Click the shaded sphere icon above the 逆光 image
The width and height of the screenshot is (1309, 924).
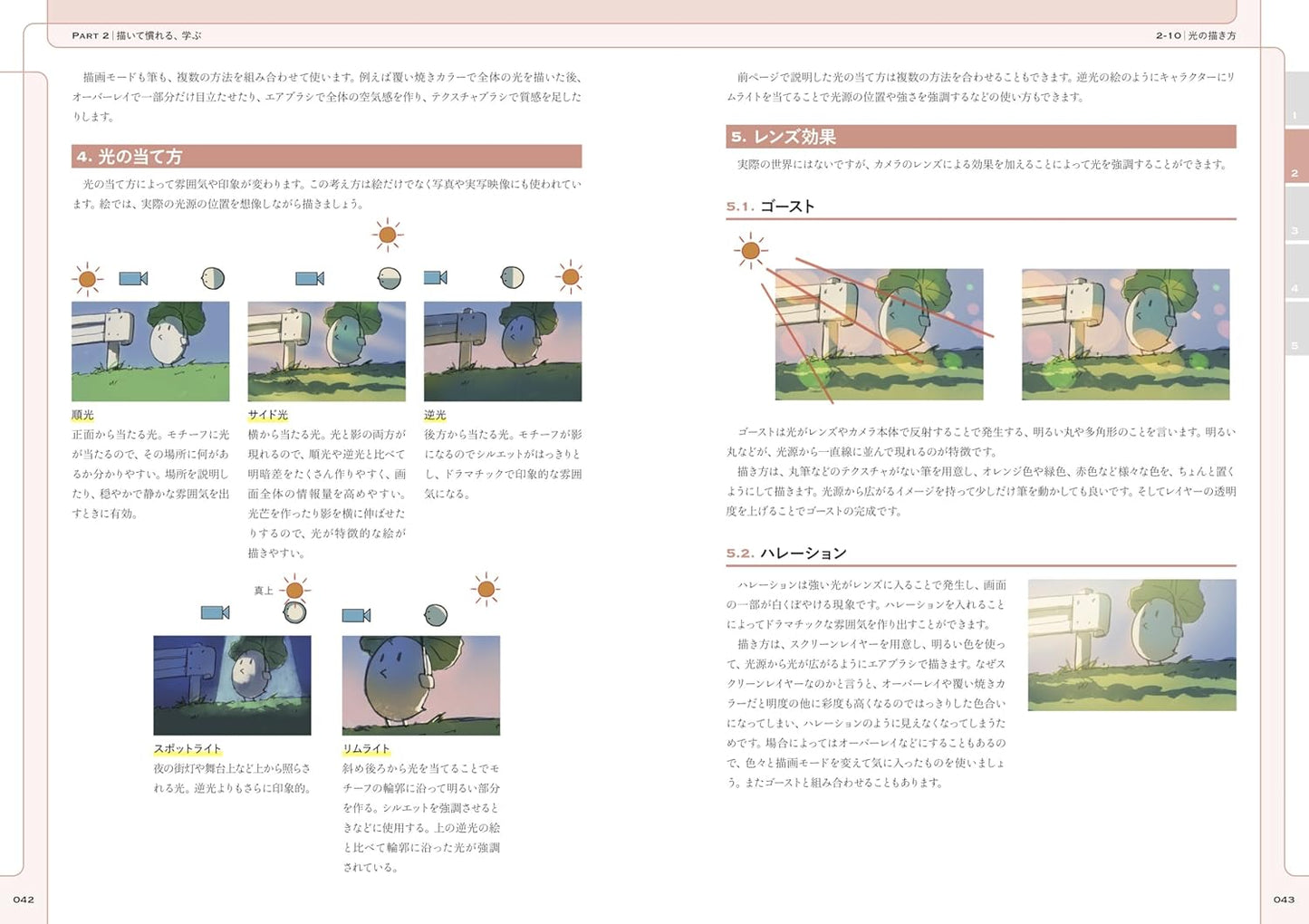[513, 277]
